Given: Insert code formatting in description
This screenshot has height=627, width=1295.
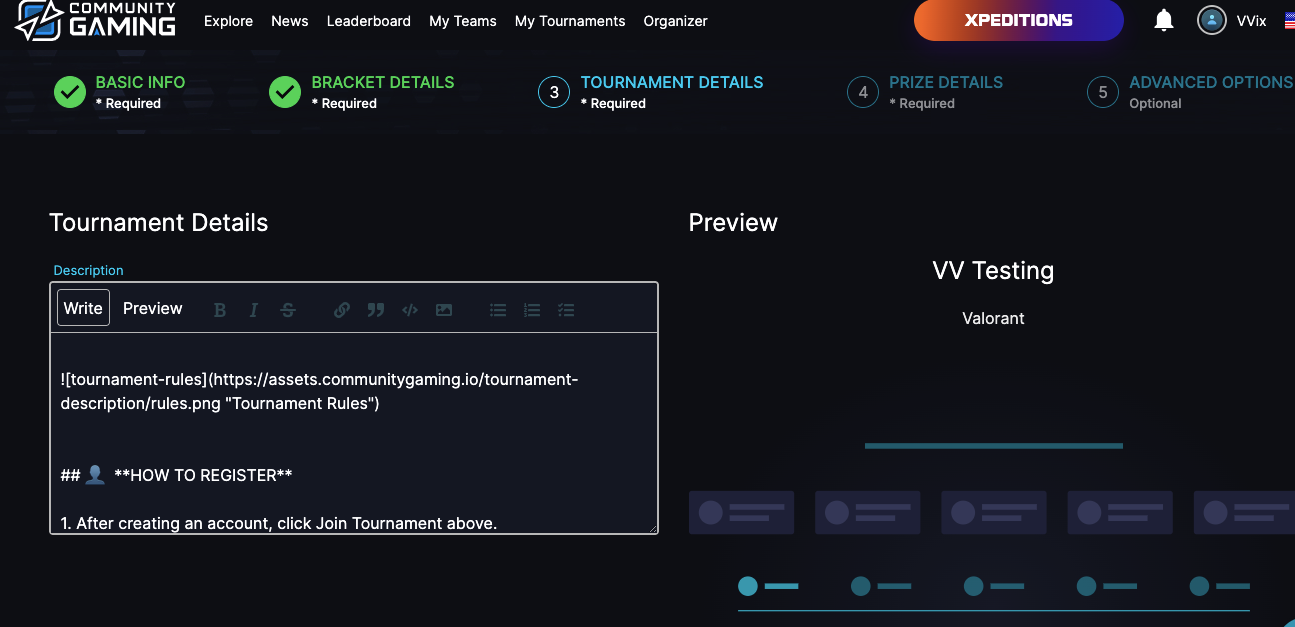Looking at the screenshot, I should click(x=410, y=310).
